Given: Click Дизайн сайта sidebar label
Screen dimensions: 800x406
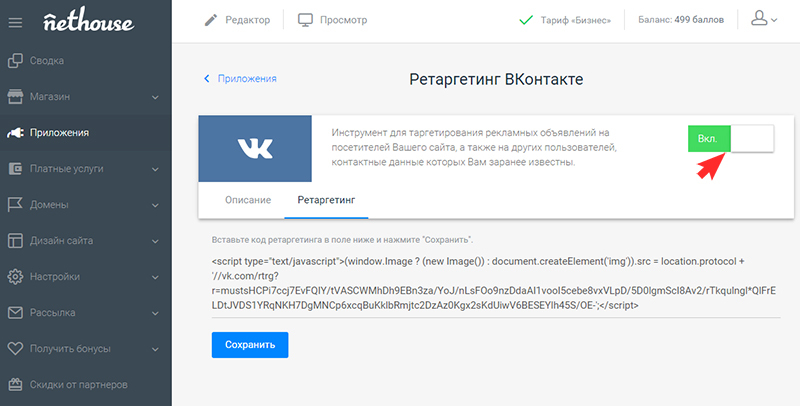Looking at the screenshot, I should click(61, 241).
